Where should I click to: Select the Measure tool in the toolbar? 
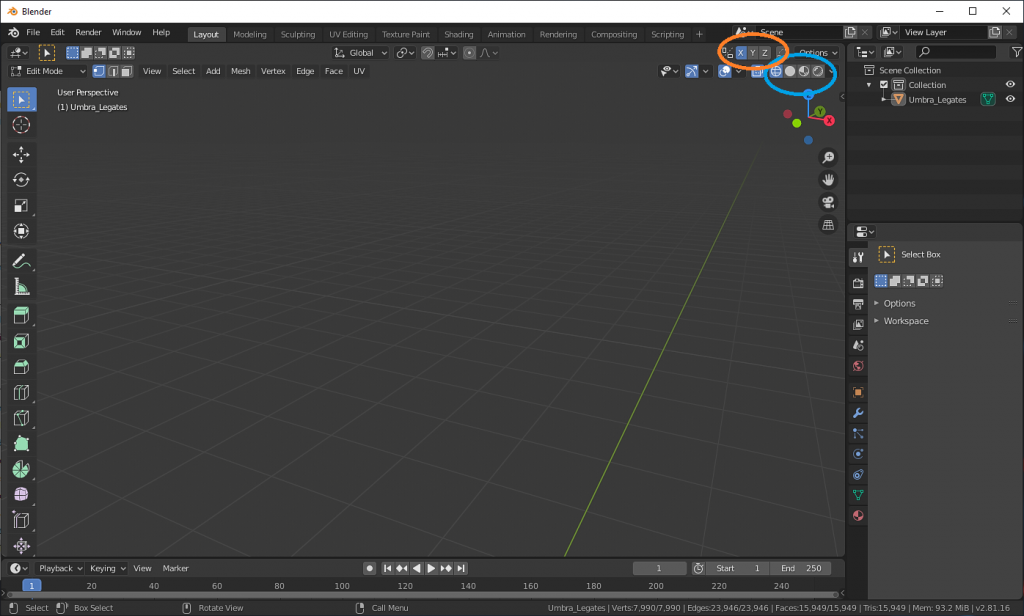pyautogui.click(x=21, y=286)
